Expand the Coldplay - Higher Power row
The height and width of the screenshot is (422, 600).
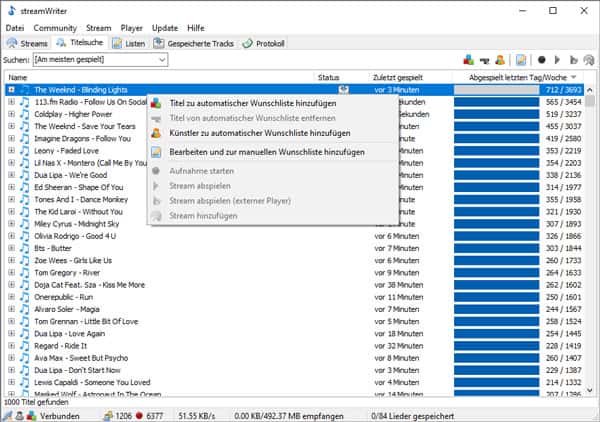pos(11,114)
